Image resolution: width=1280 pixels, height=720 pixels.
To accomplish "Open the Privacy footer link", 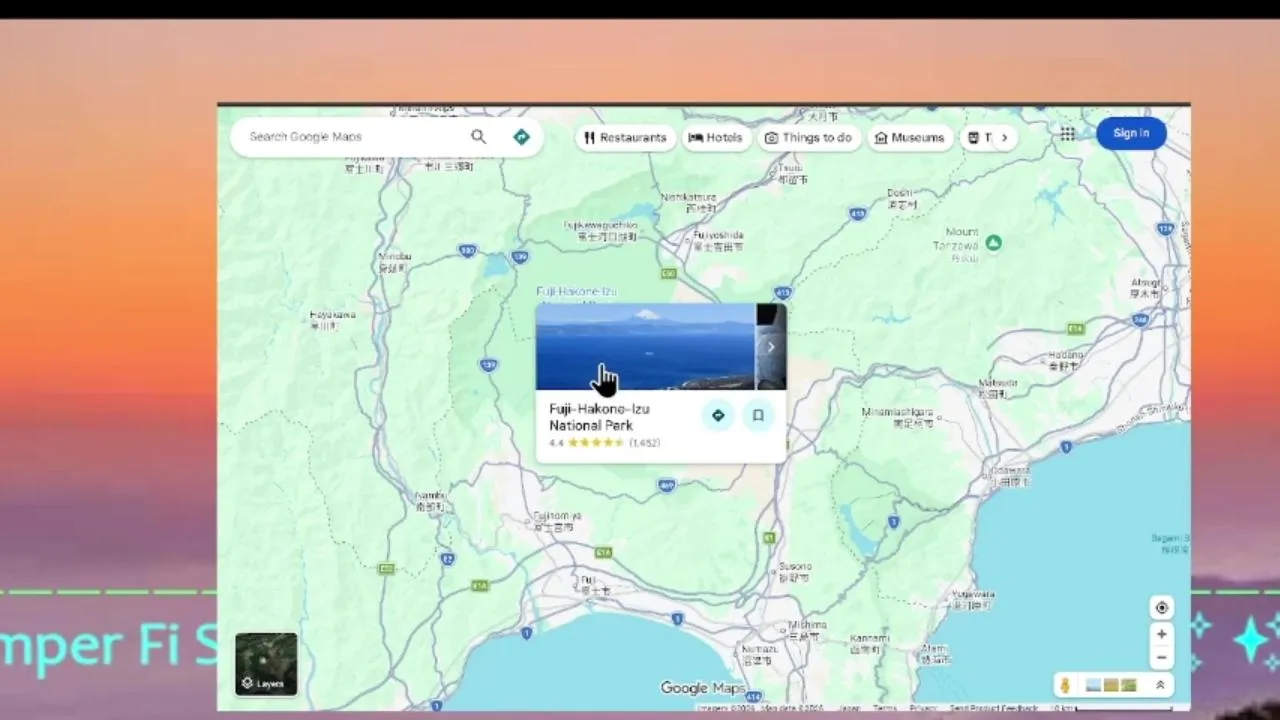I will pos(923,708).
